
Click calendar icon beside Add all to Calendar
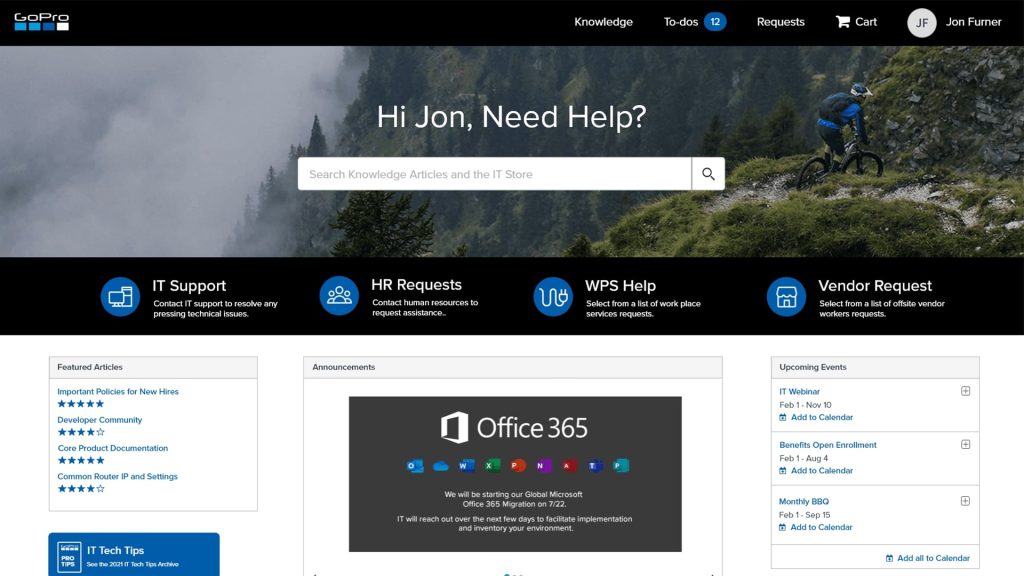coord(890,558)
